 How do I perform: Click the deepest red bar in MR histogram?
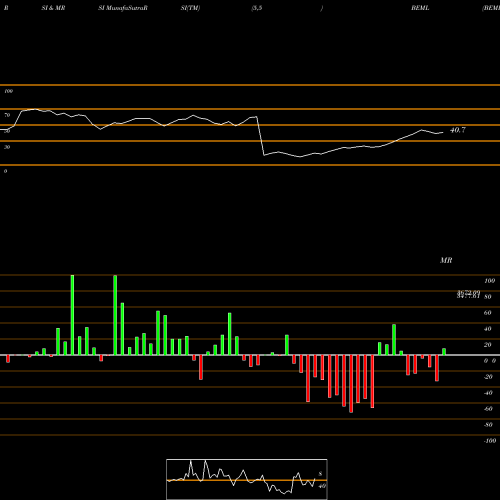pos(351,384)
